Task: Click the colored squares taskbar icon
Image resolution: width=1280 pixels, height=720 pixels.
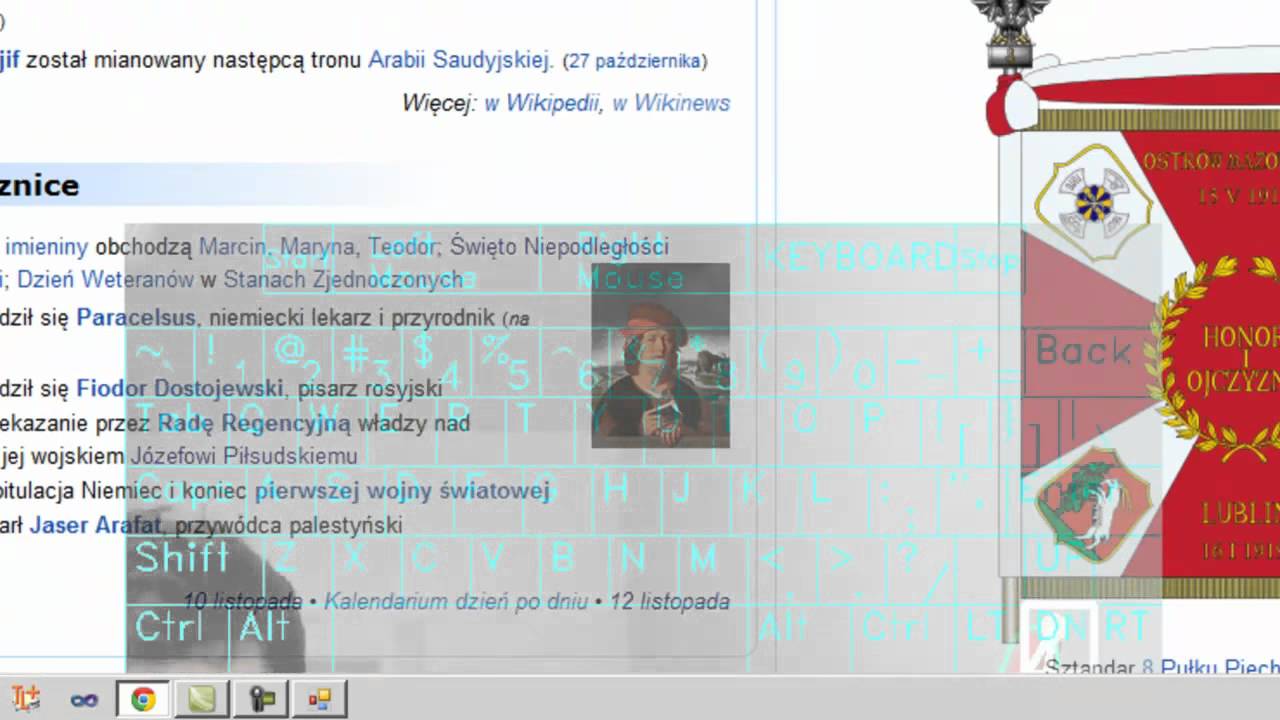Action: click(320, 699)
